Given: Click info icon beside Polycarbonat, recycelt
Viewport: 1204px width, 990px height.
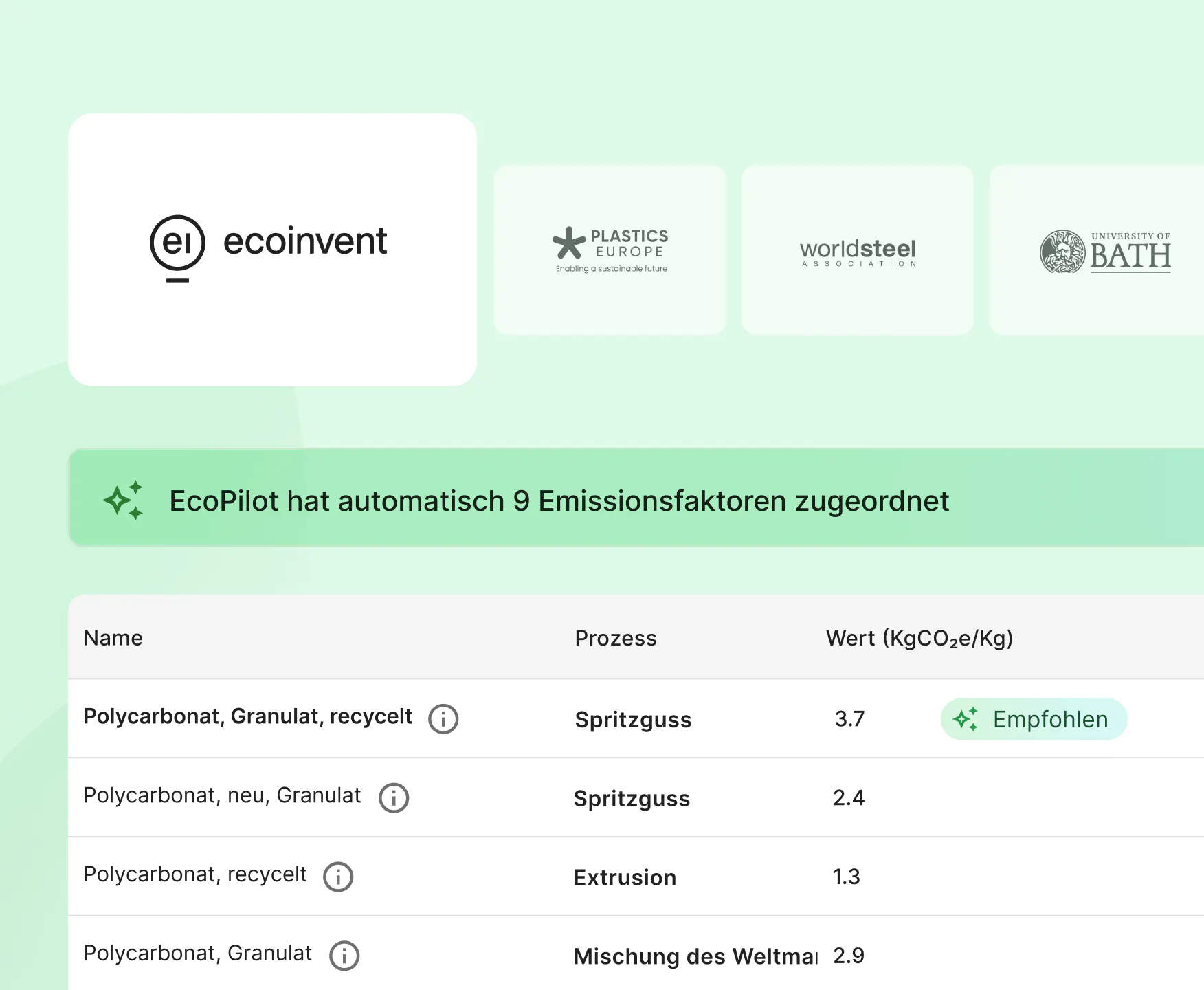Looking at the screenshot, I should 338,877.
